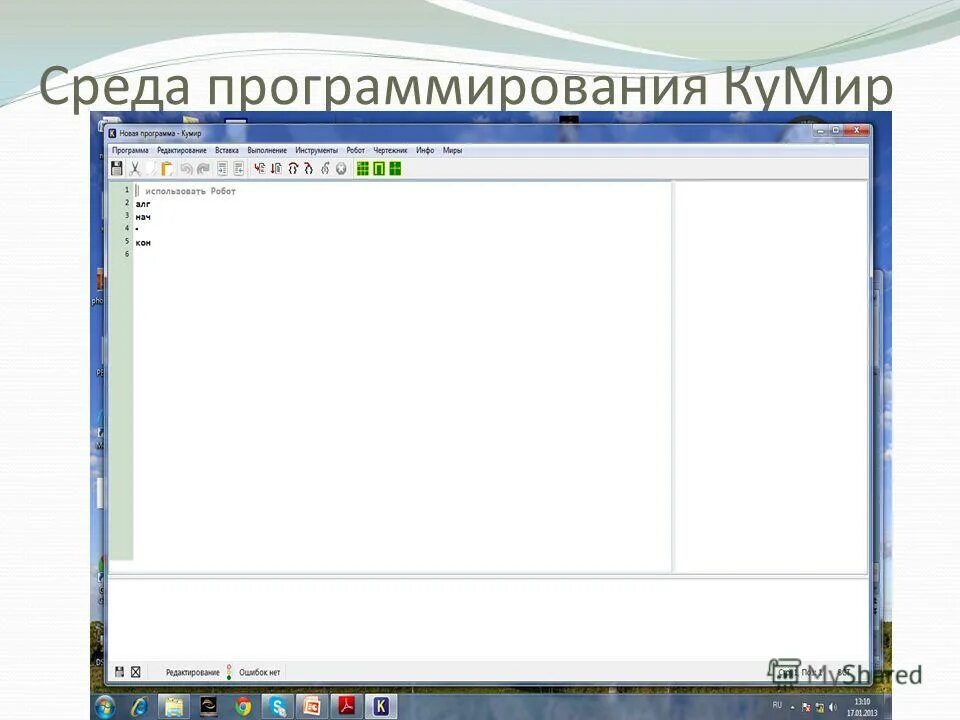Click the first page-with-arrow toolbar icon

[222, 168]
